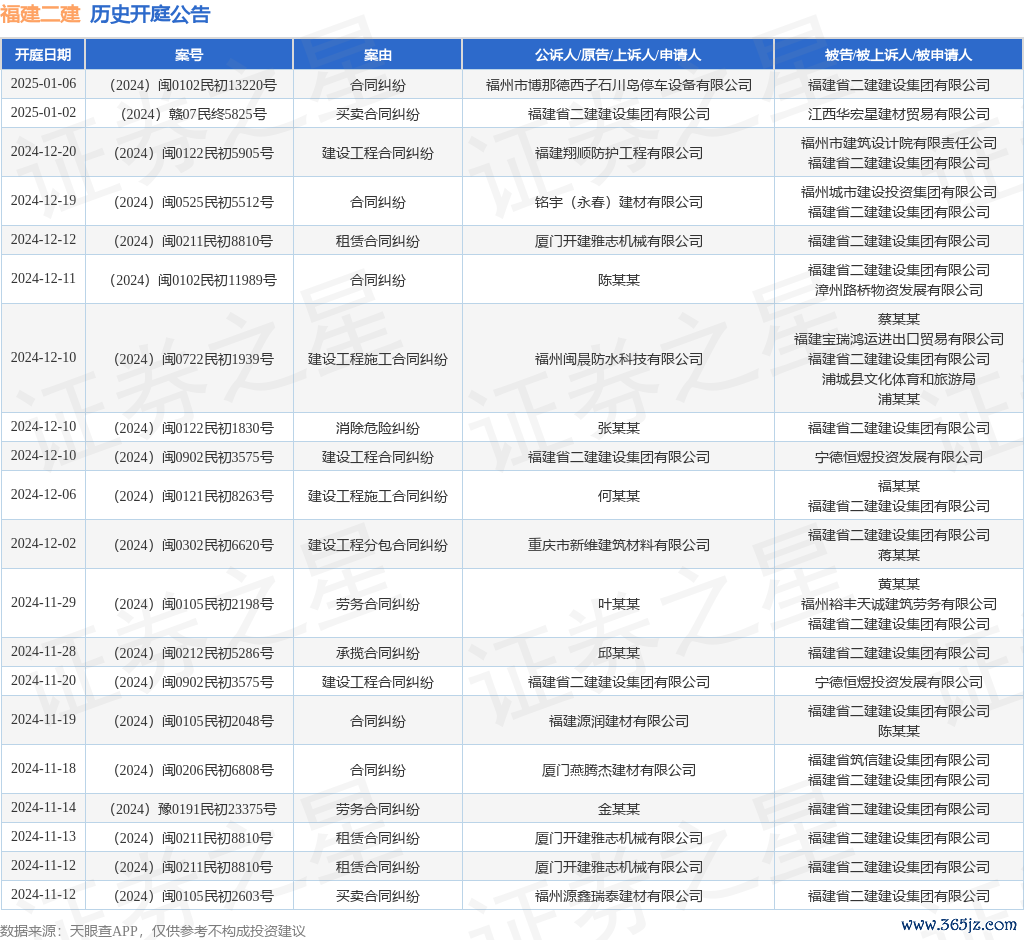Select the 建设工程分包合同纠纷 case cause
1024x940 pixels.
377,545
